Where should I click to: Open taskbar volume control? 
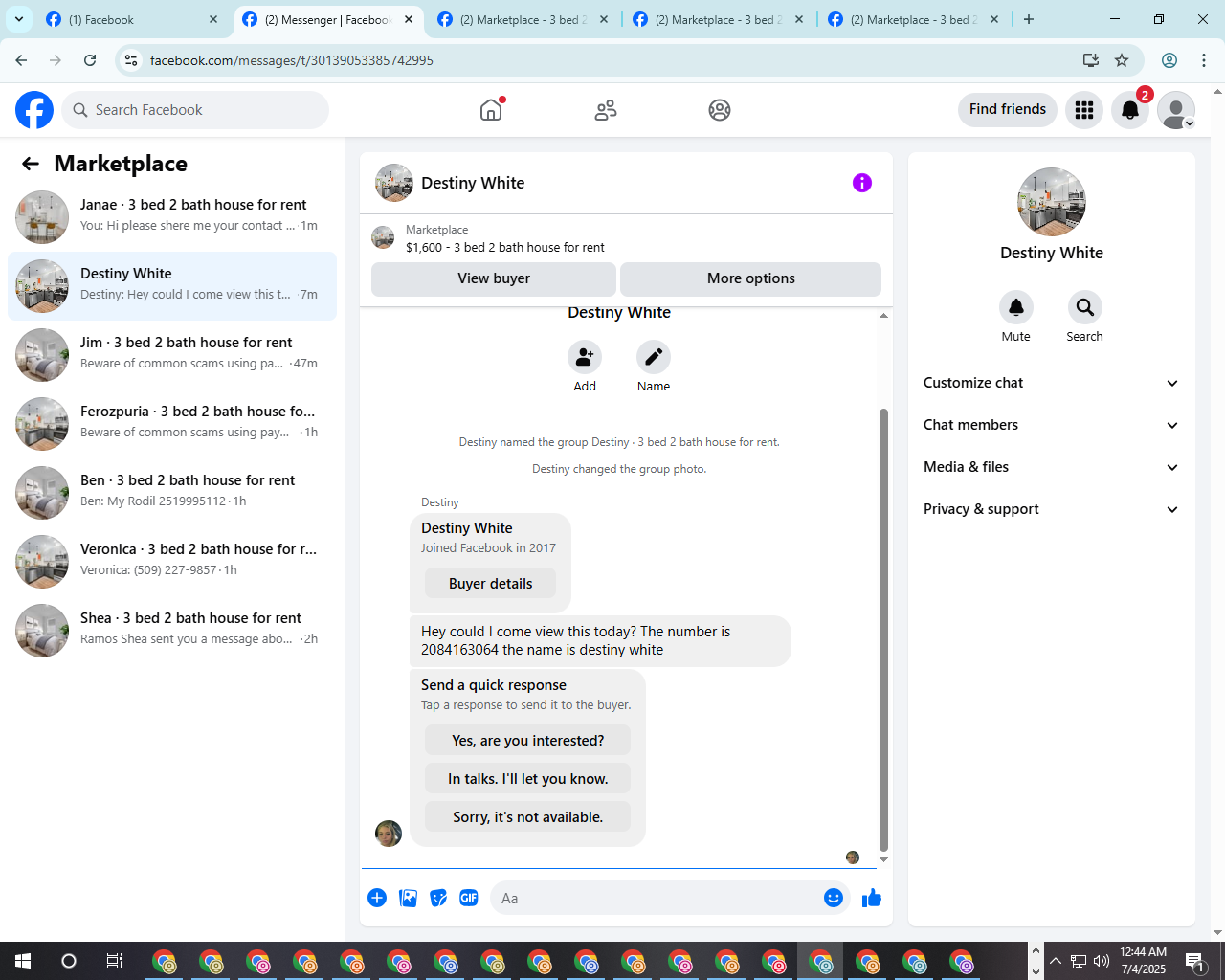1102,961
